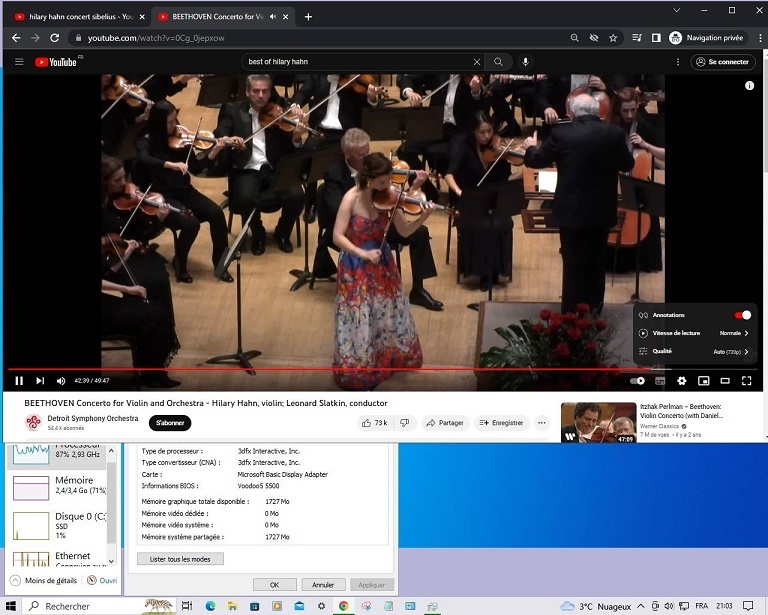Mute the video player volume
Screen dimensions: 768x615
61,380
